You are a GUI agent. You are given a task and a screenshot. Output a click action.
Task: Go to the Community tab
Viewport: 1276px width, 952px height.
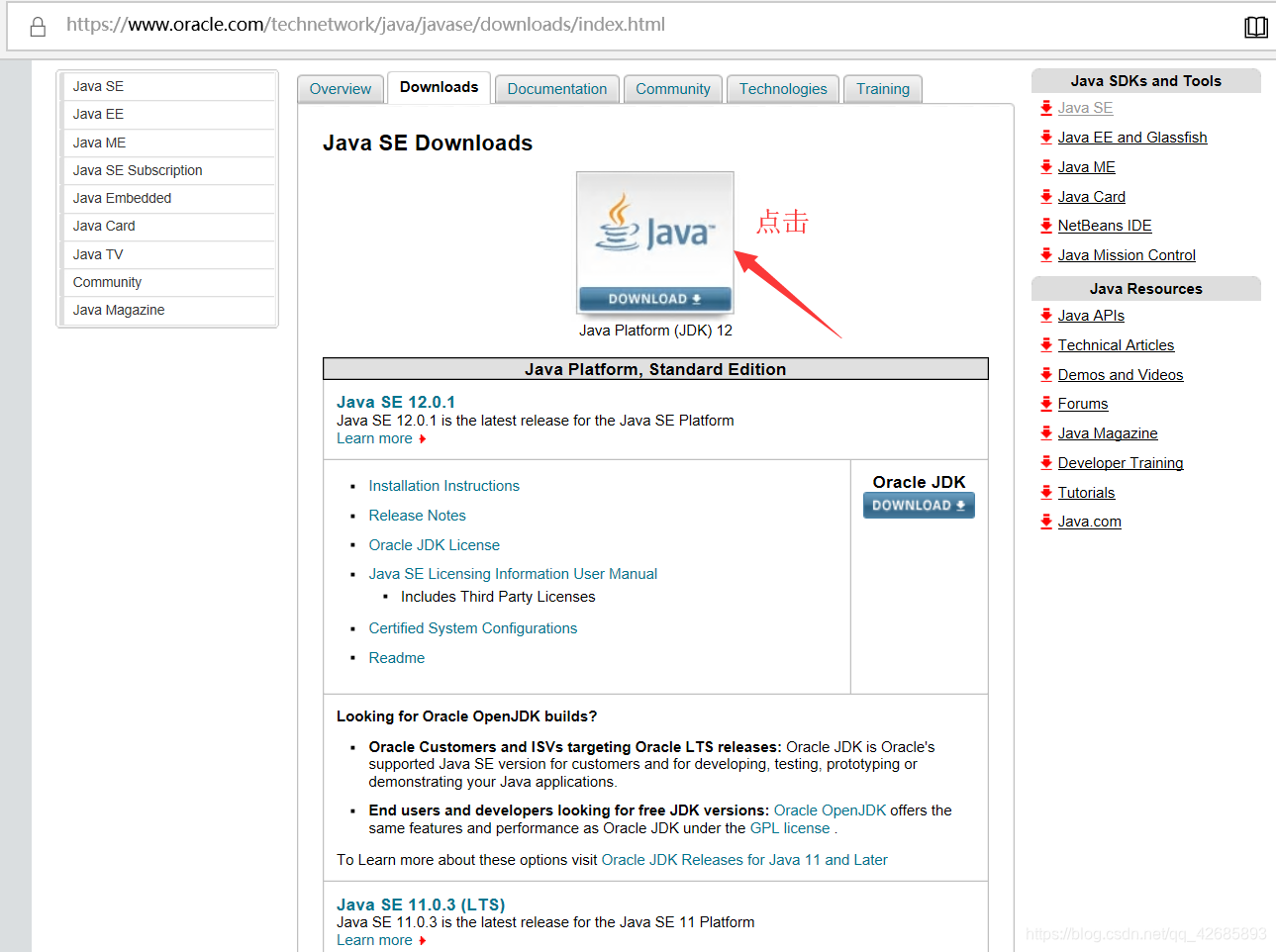(673, 89)
